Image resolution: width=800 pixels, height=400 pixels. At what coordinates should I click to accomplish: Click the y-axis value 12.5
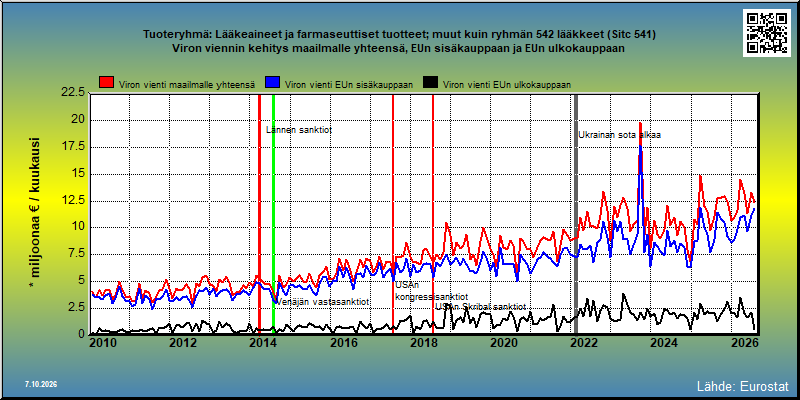pos(73,201)
